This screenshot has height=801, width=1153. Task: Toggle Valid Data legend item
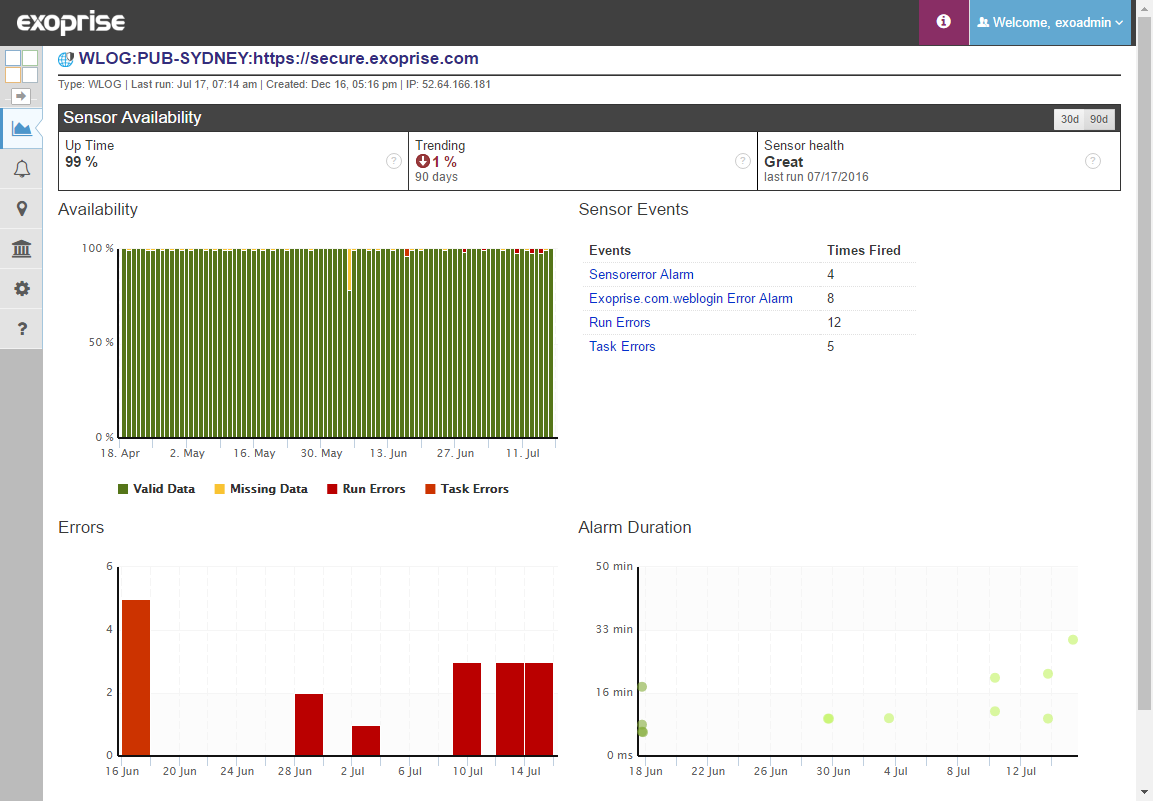coord(157,489)
